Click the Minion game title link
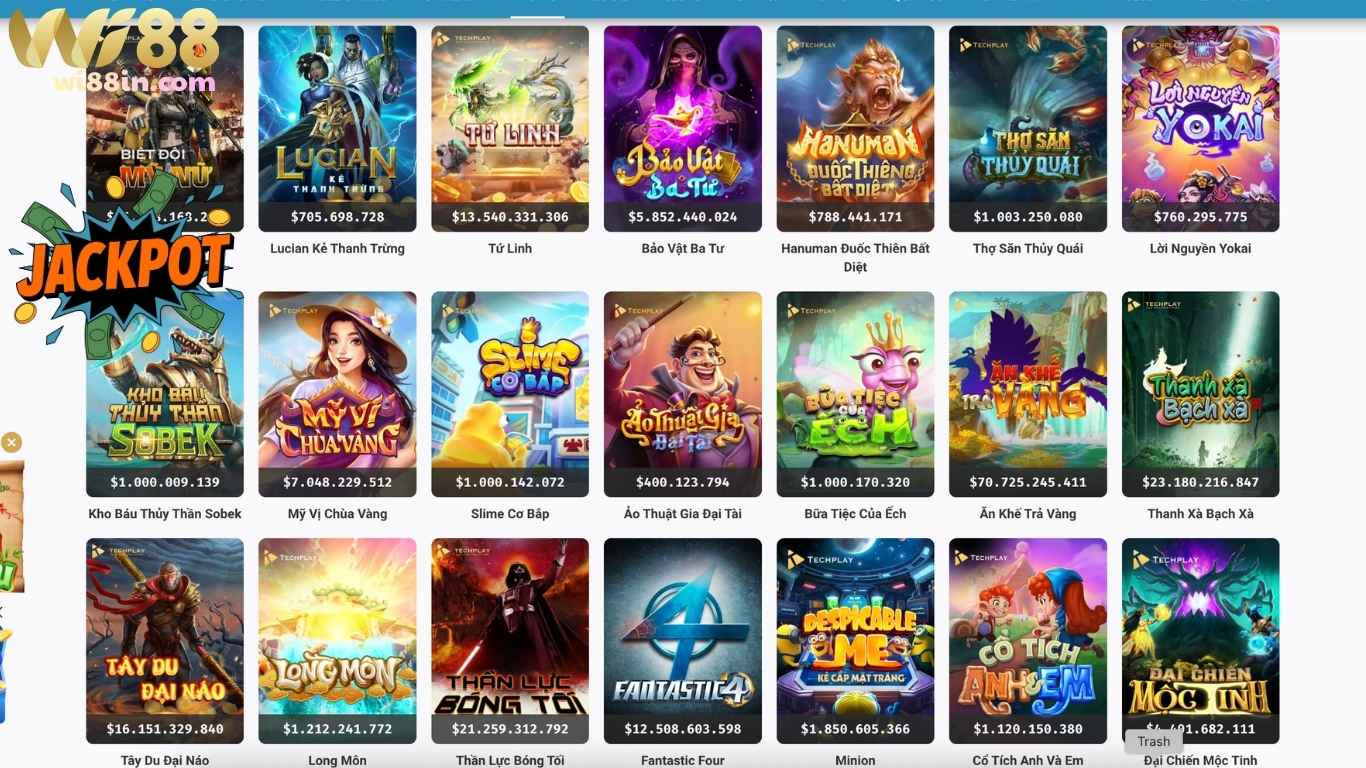The width and height of the screenshot is (1366, 768). (x=855, y=760)
